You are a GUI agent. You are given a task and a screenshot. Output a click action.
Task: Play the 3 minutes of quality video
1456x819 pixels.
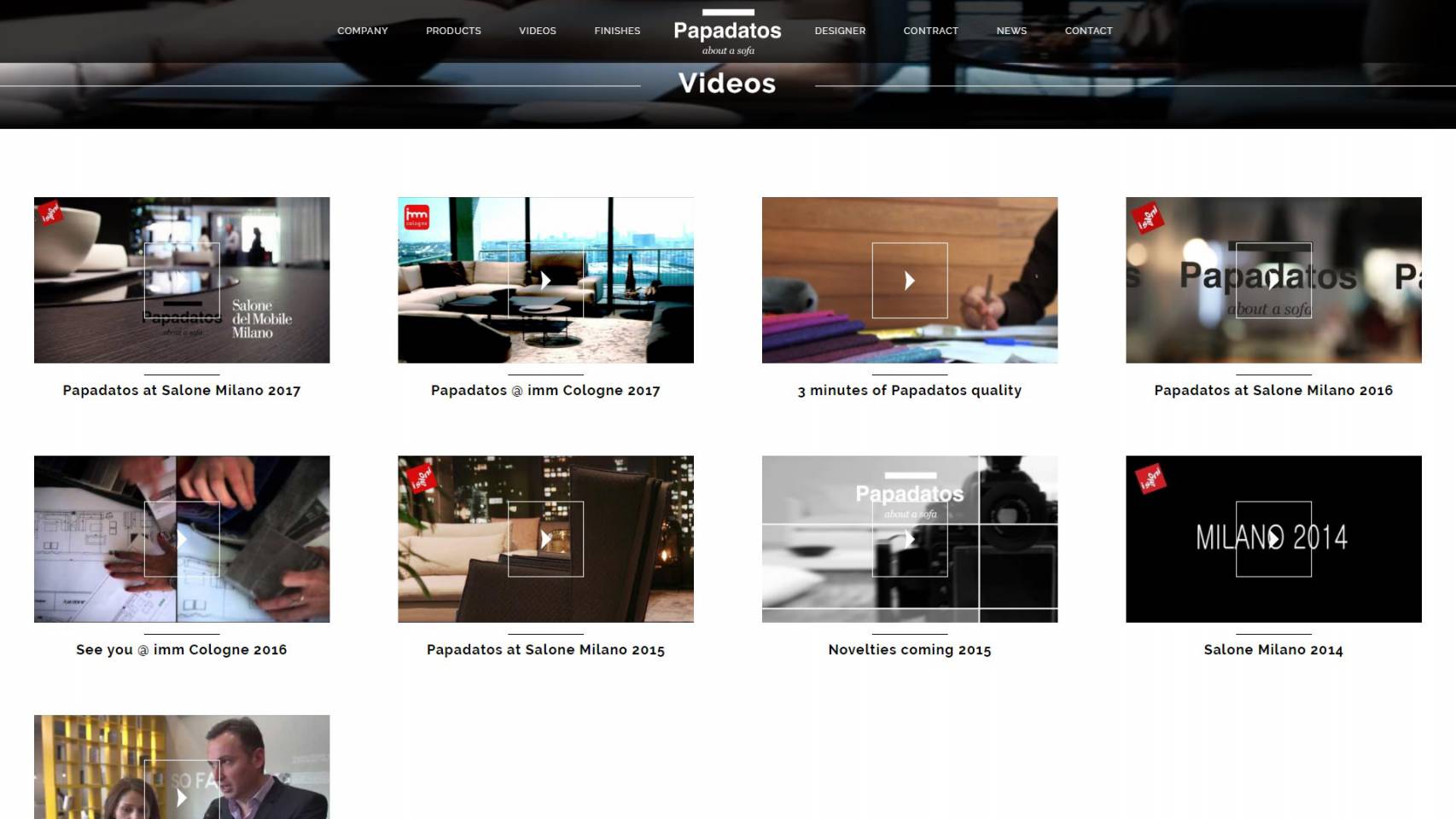click(x=910, y=280)
